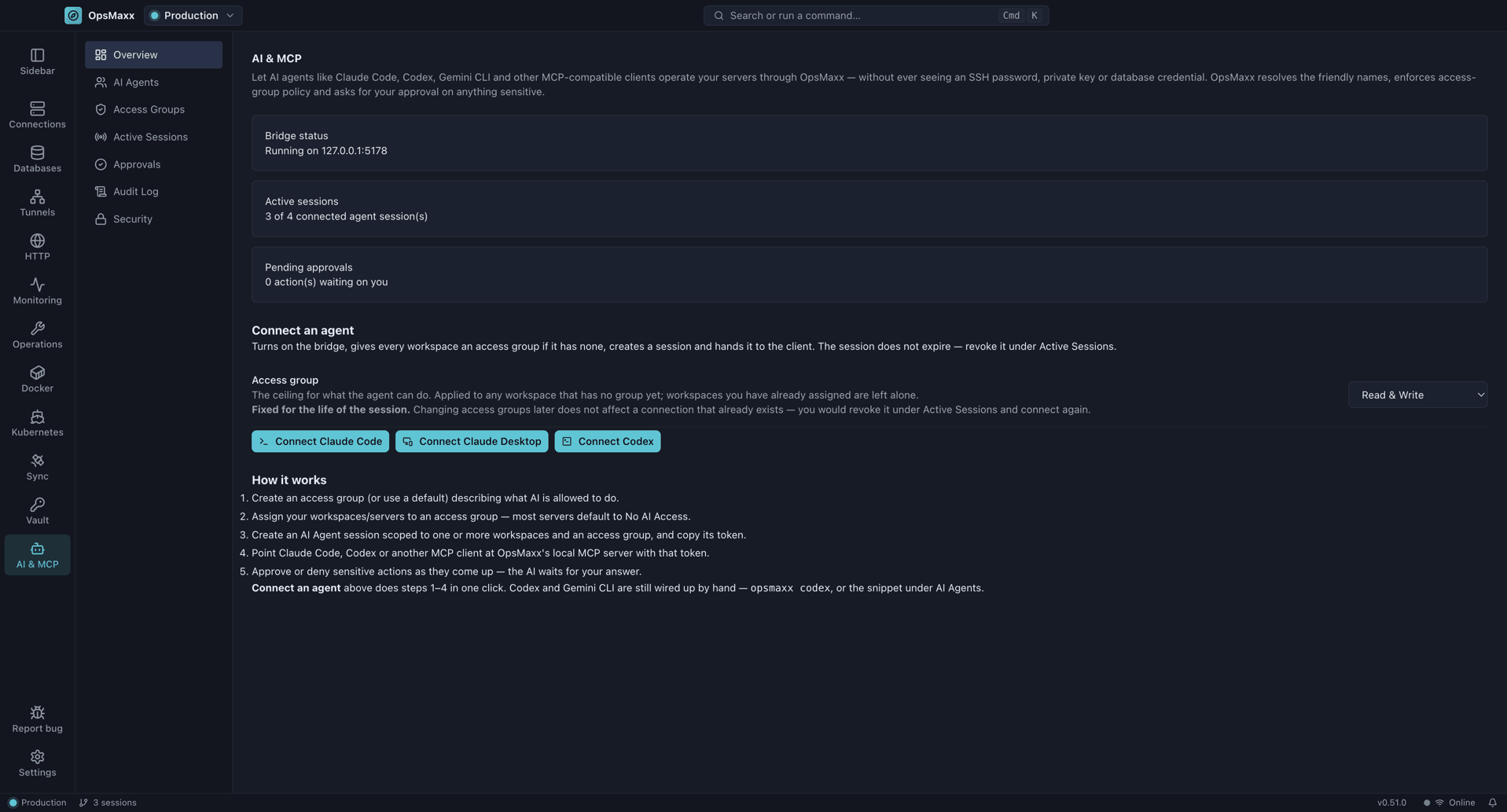Go to Tunnels
1507x812 pixels.
37,204
